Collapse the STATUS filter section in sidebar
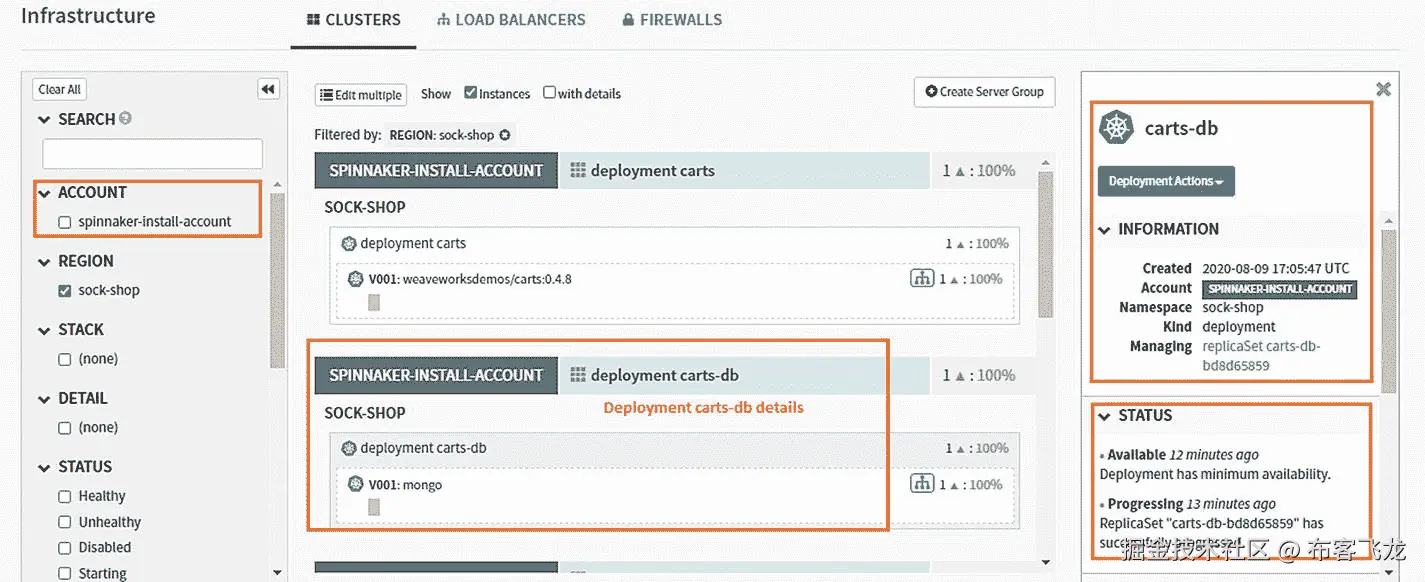The width and height of the screenshot is (1425, 582). tap(44, 467)
